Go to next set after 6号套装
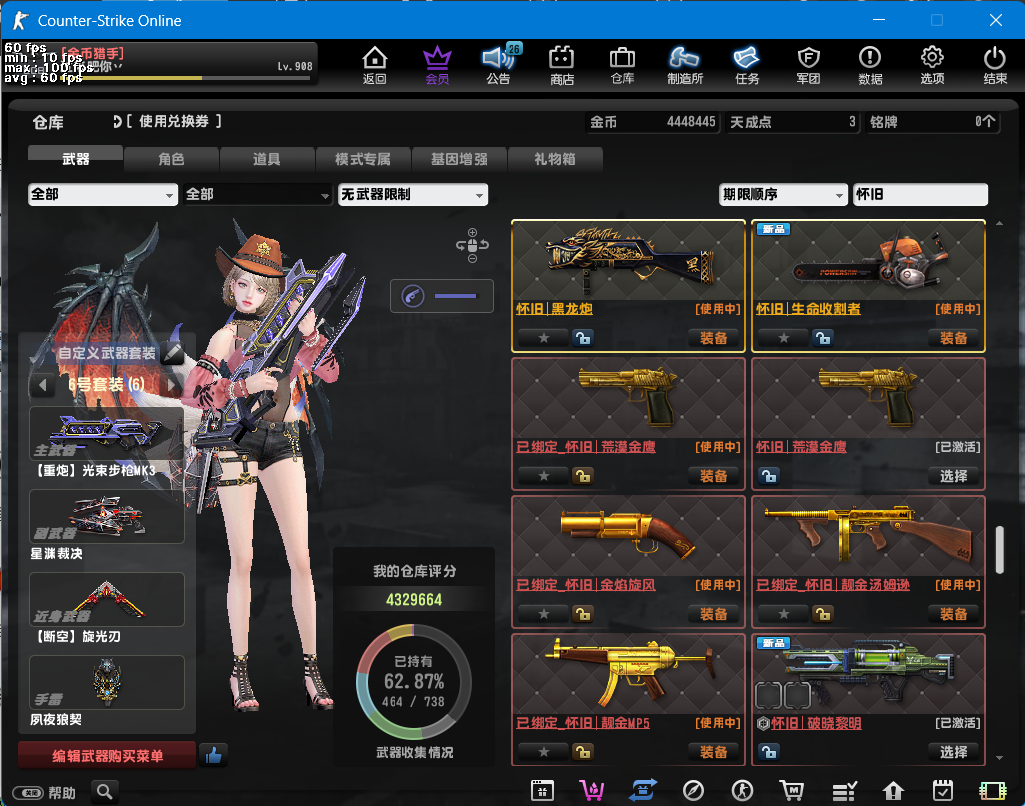Image resolution: width=1025 pixels, height=806 pixels. coord(171,384)
